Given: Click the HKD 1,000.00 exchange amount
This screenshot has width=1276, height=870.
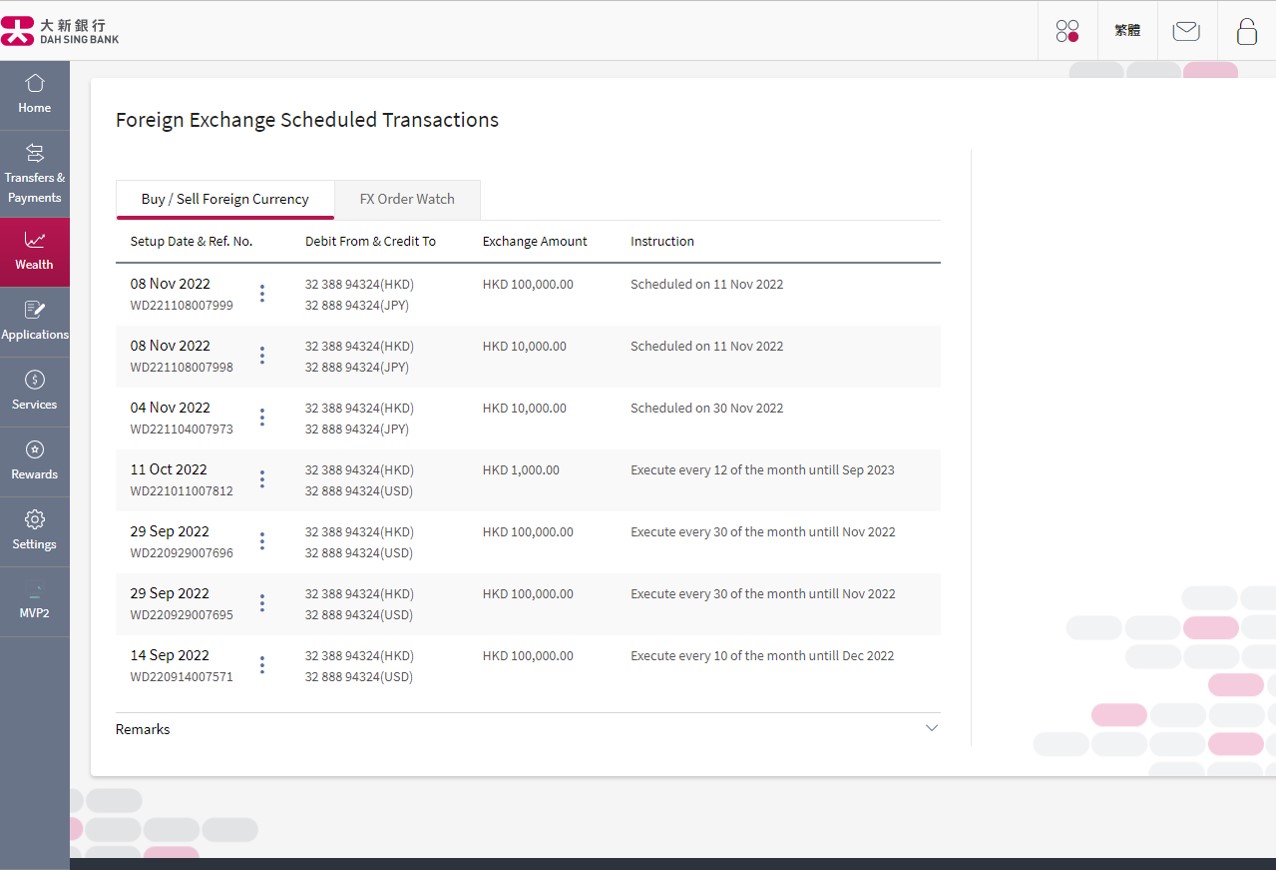Looking at the screenshot, I should coord(521,470).
